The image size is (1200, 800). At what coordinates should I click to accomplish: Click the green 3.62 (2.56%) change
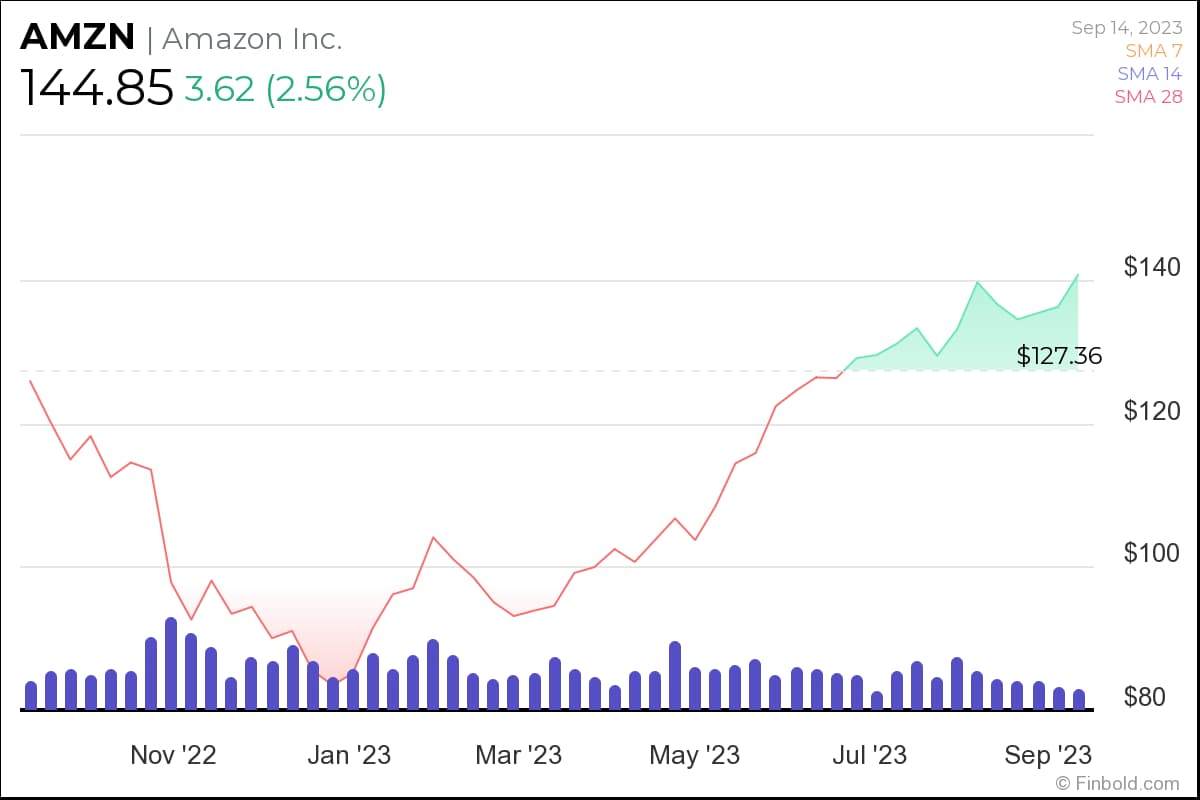pos(285,89)
